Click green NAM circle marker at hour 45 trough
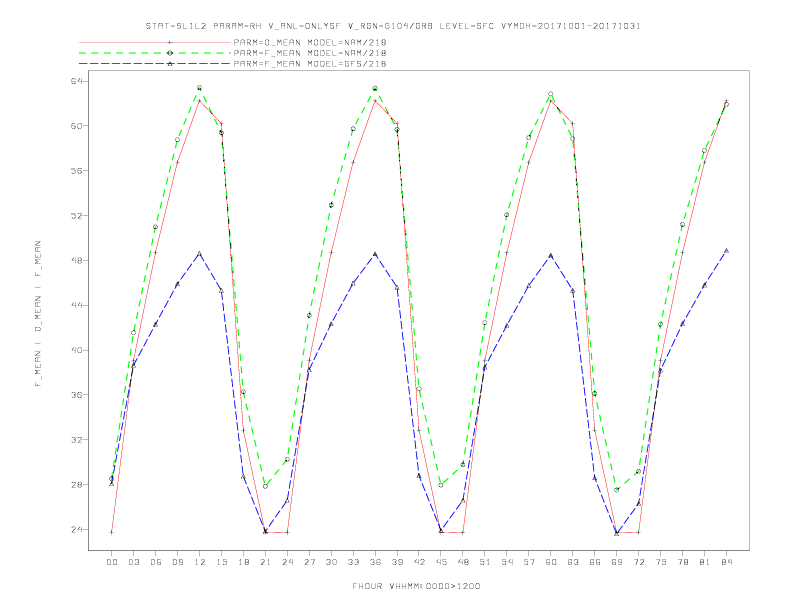 441,485
